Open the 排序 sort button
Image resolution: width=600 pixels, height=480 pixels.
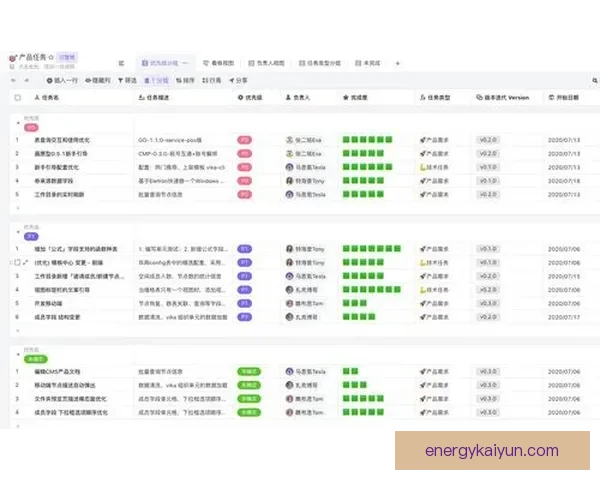(x=185, y=80)
